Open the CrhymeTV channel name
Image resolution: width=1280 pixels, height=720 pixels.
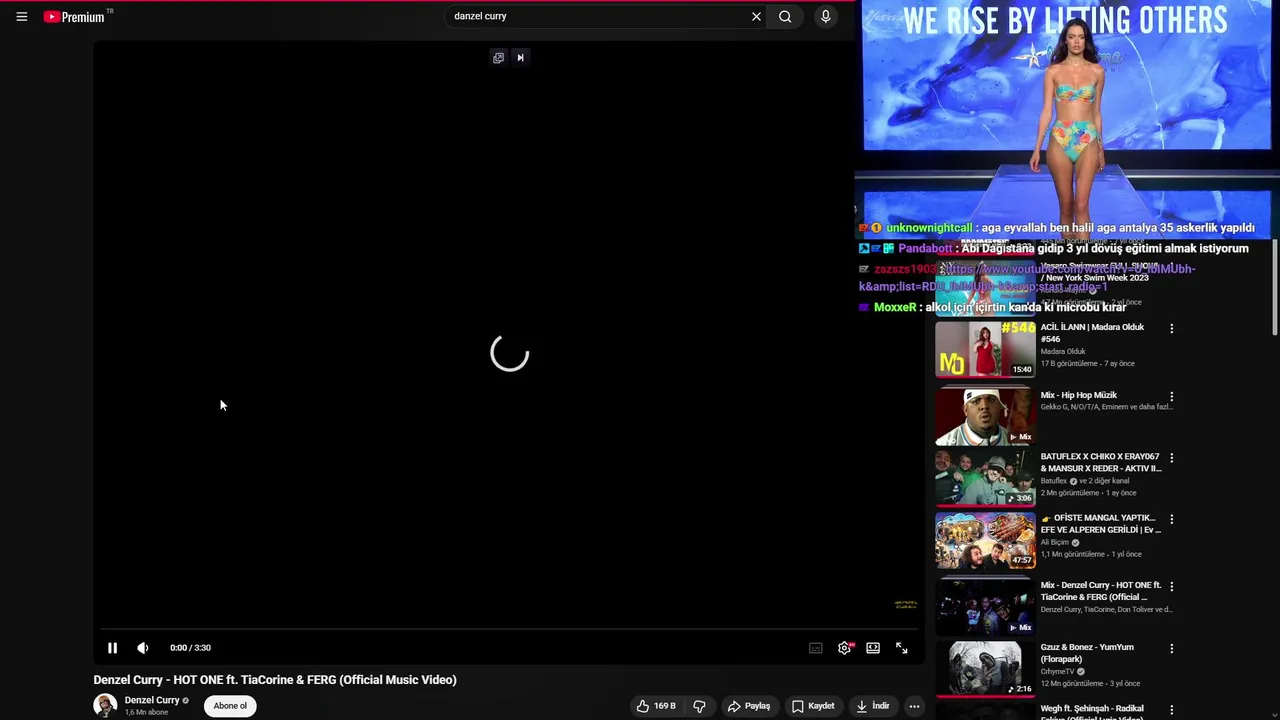coord(1059,672)
